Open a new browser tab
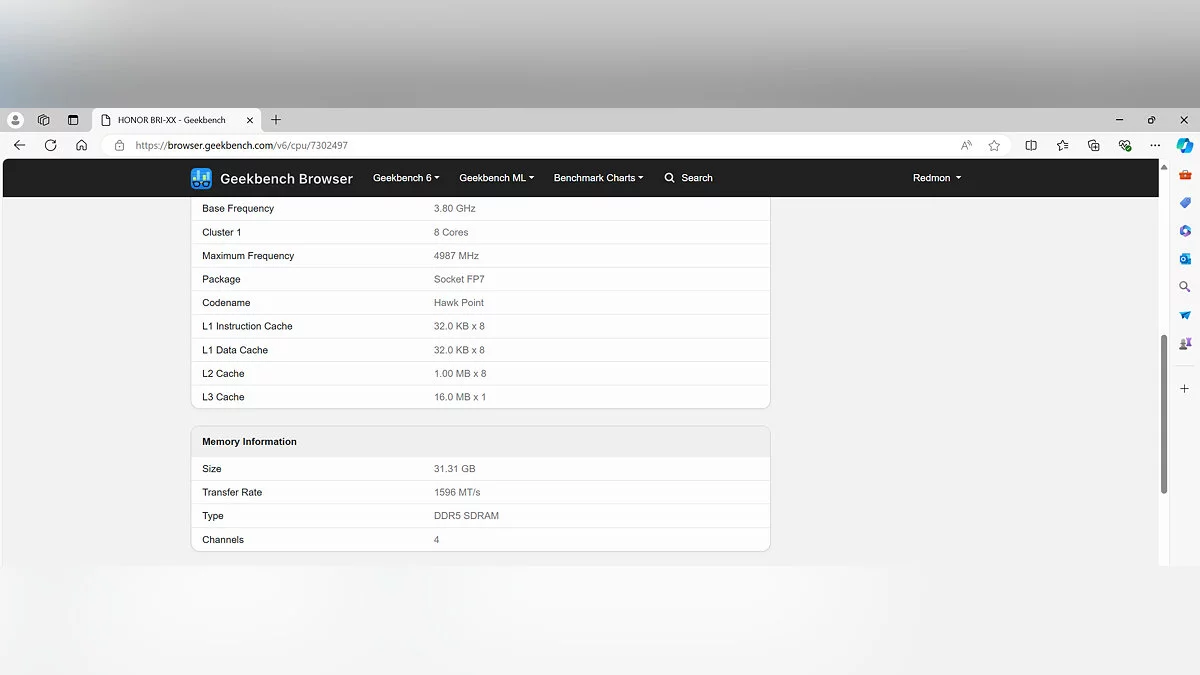 click(x=276, y=120)
